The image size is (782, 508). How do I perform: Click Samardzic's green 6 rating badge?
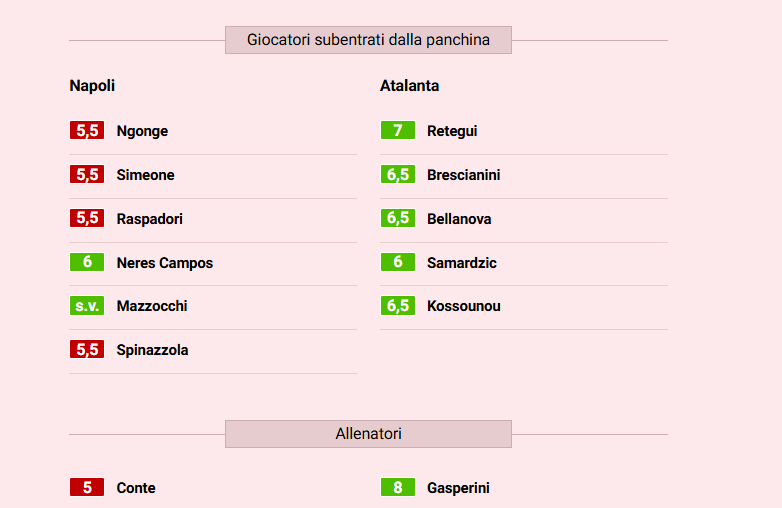tap(397, 263)
